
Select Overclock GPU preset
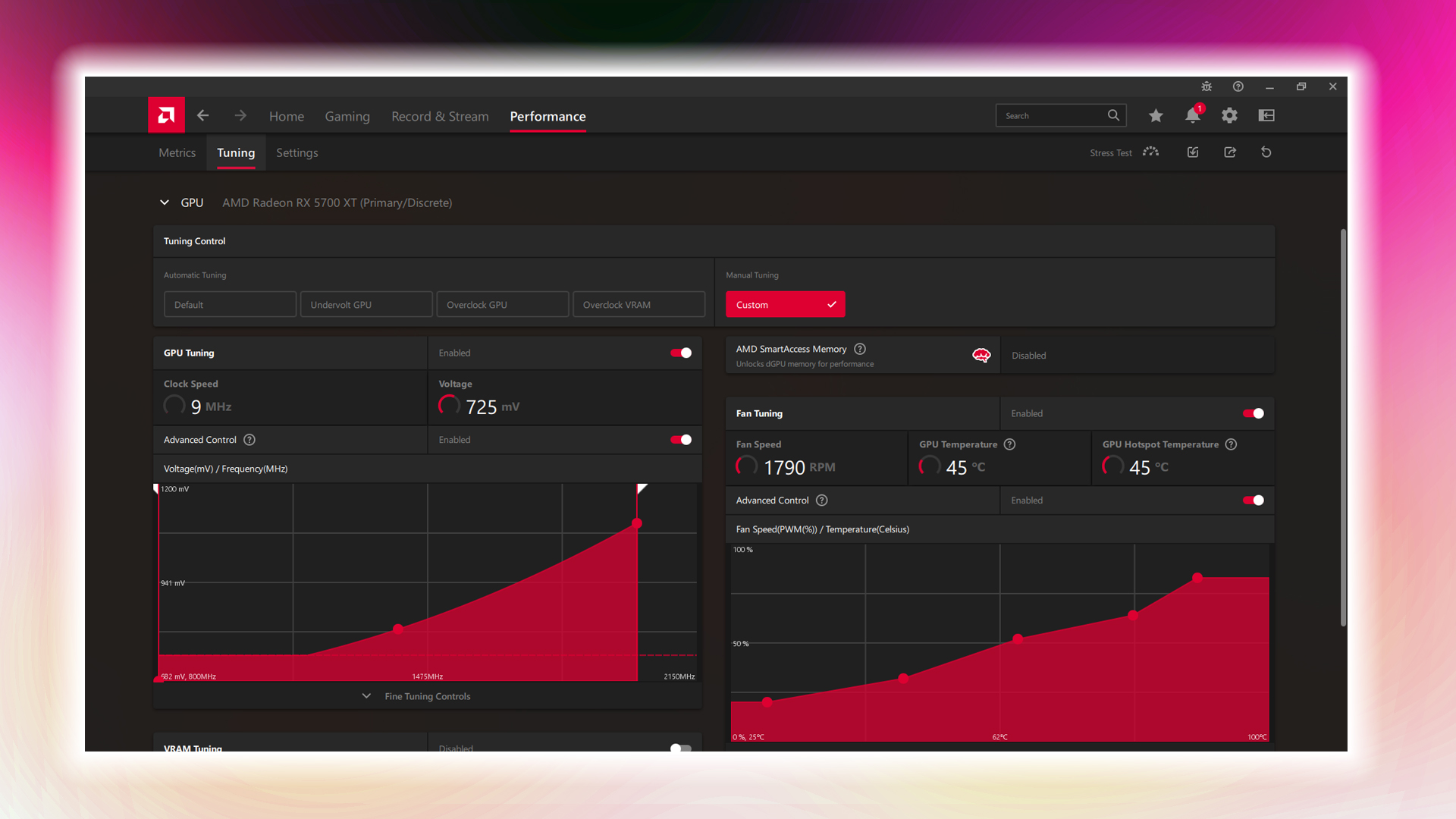point(503,304)
